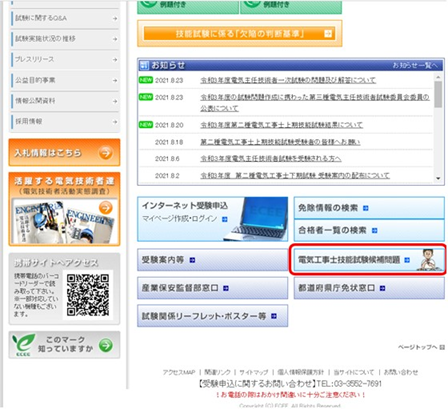Screen dimensions: 448x409
Task: Click the お知らせ header icon
Action: coord(144,65)
